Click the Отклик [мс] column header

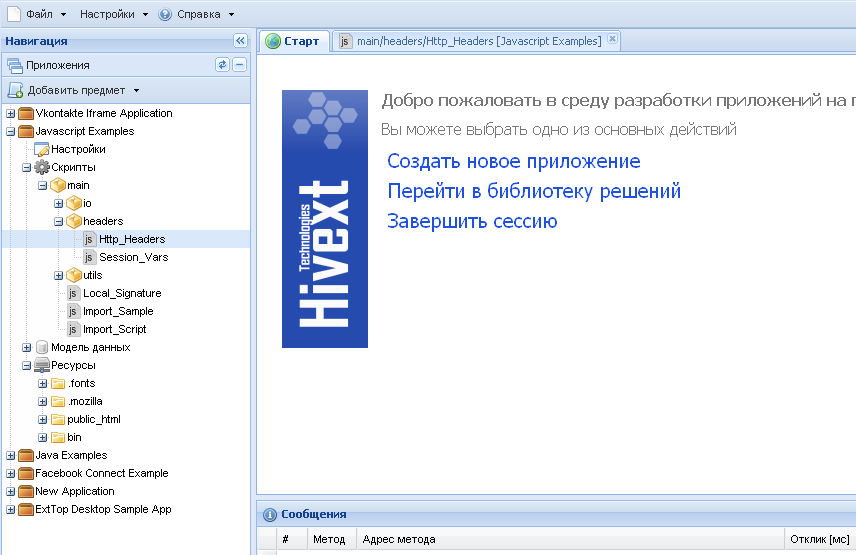click(819, 539)
